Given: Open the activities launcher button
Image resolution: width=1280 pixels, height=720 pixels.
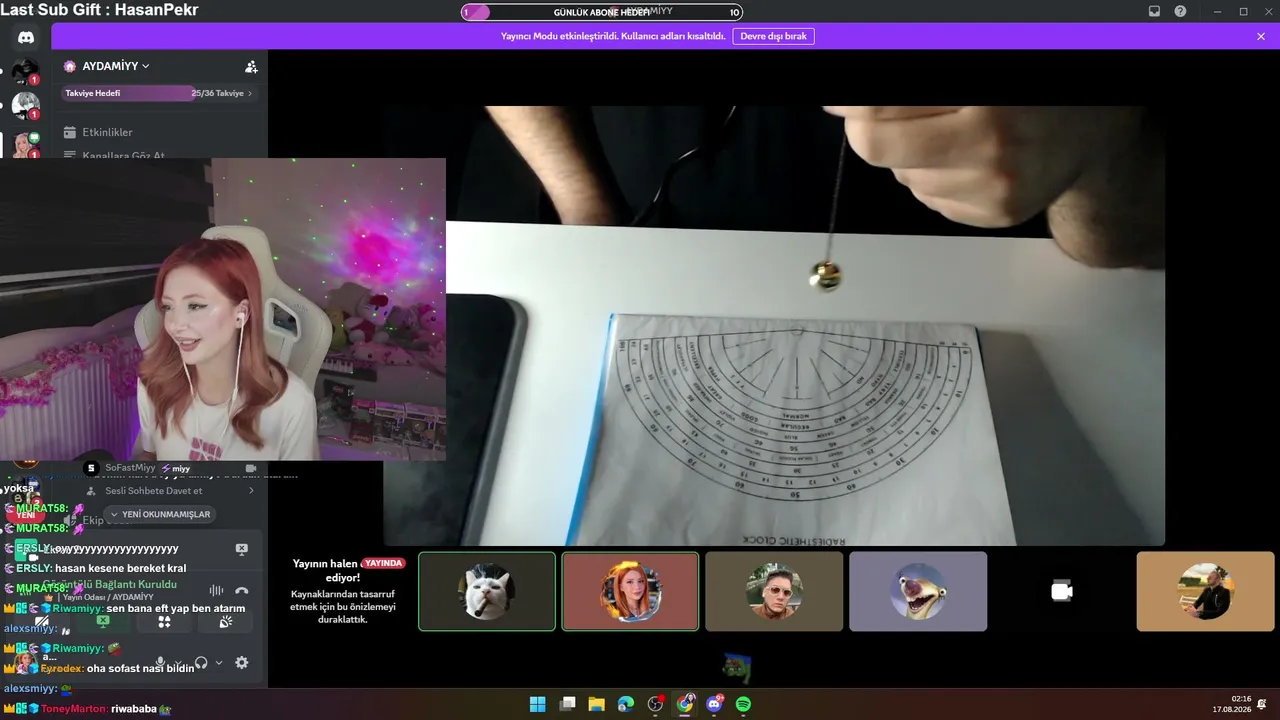Looking at the screenshot, I should point(164,621).
